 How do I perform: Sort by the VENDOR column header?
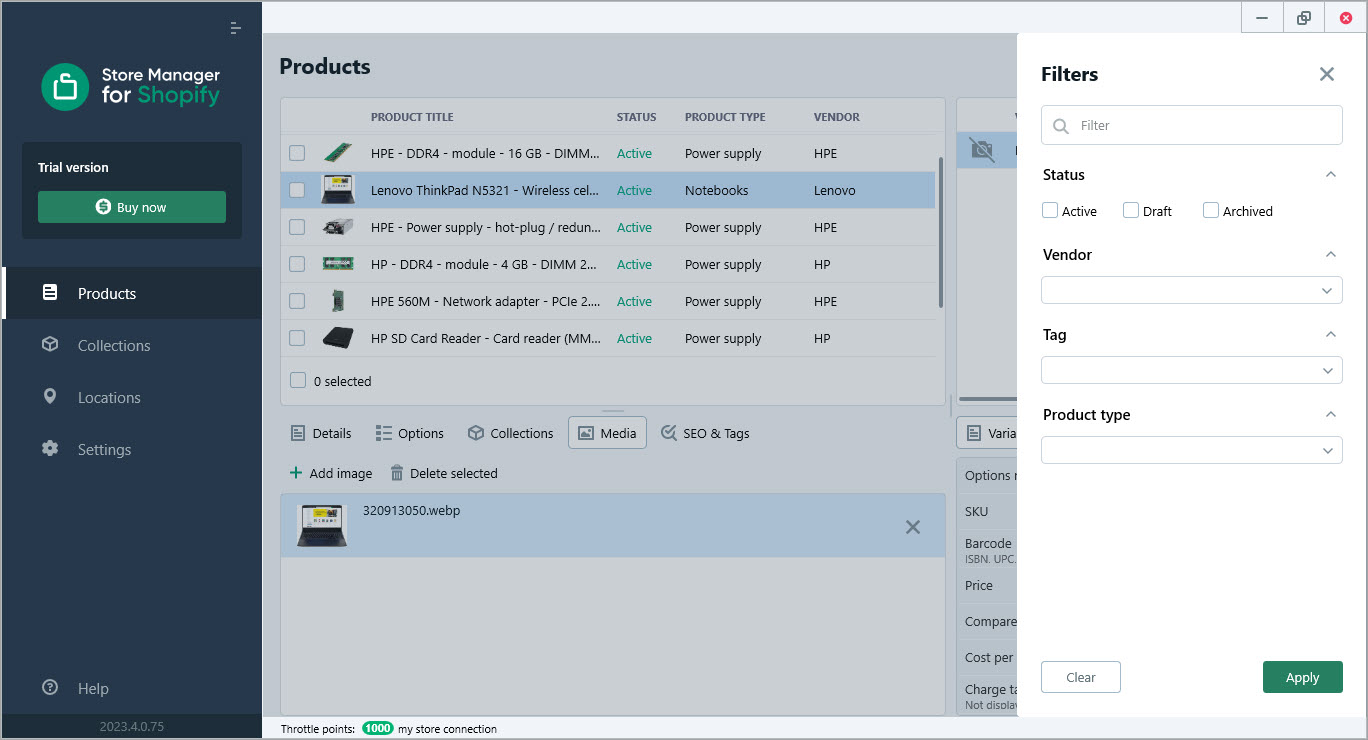[x=837, y=117]
